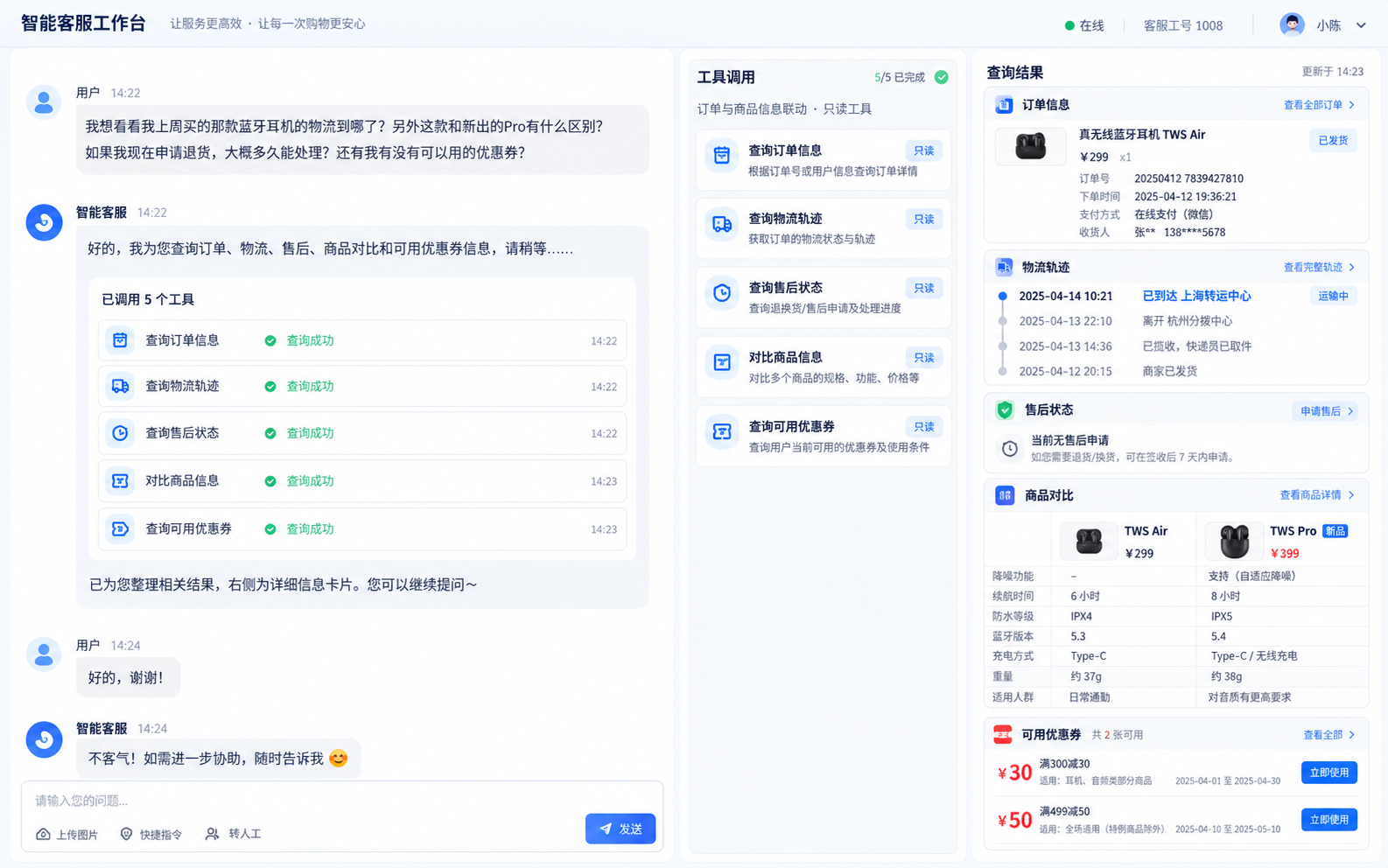The image size is (1388, 868).
Task: Click the 已到达 上海转运中心 tracking entry
Action: [x=1196, y=296]
